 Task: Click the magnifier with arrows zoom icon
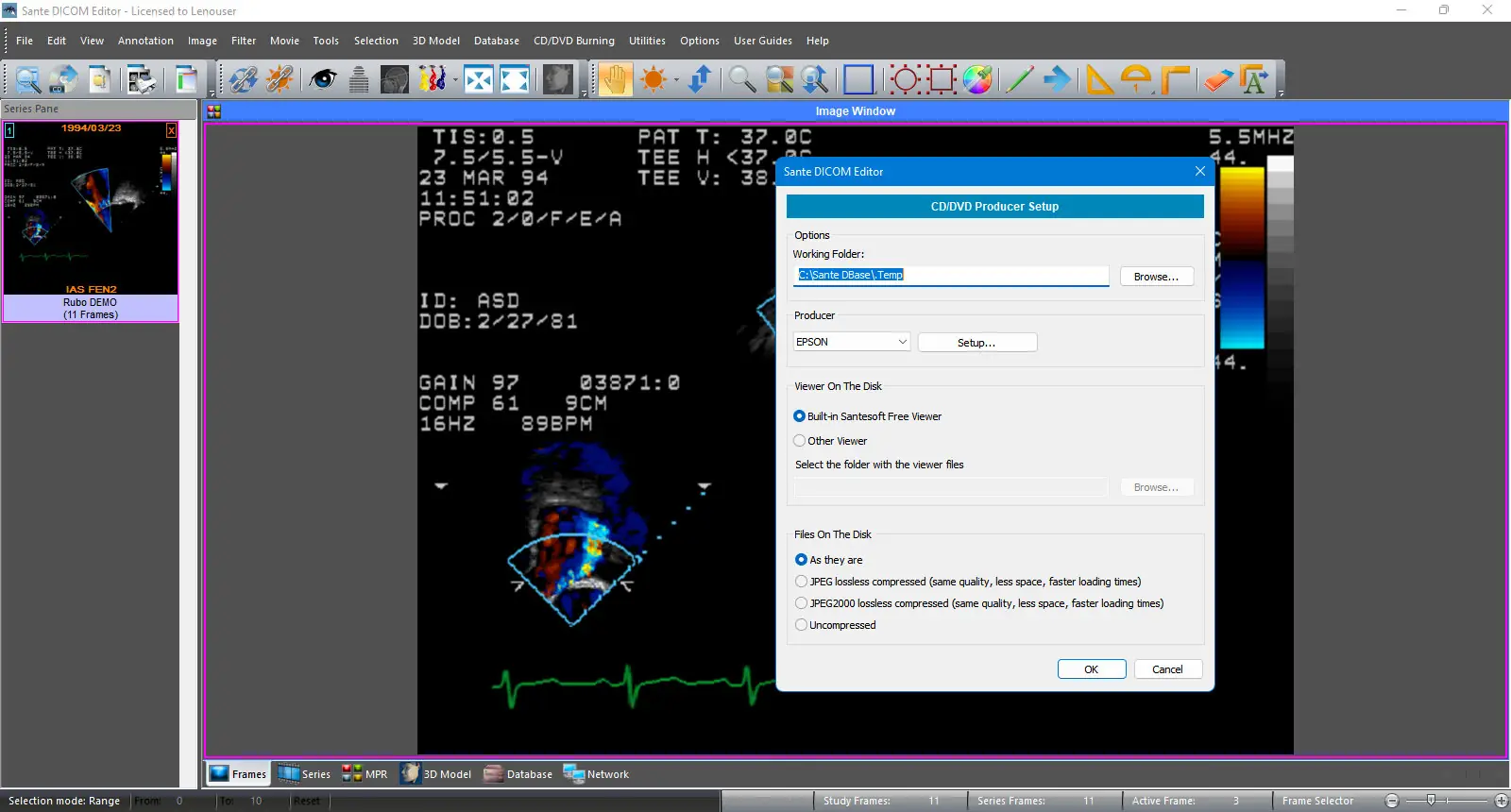pyautogui.click(x=814, y=79)
